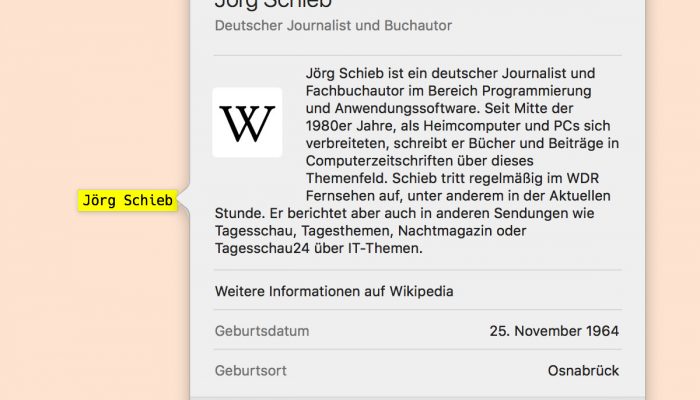The width and height of the screenshot is (700, 400).
Task: Open the Wikipedia logo icon
Action: 247,122
